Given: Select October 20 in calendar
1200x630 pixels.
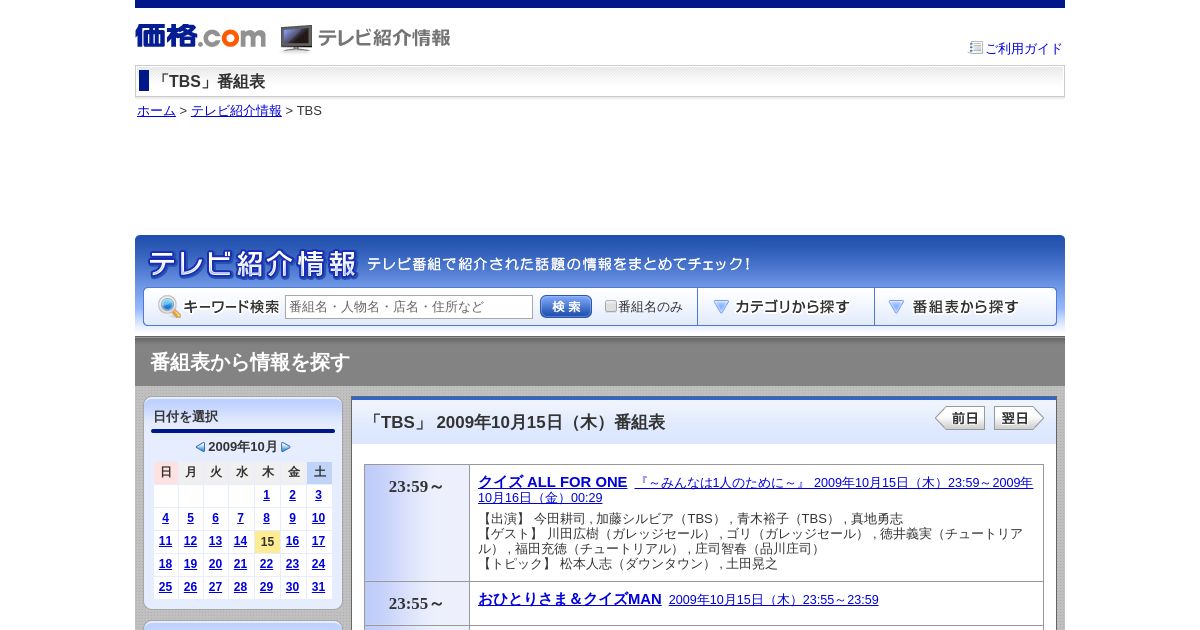Looking at the screenshot, I should point(215,564).
